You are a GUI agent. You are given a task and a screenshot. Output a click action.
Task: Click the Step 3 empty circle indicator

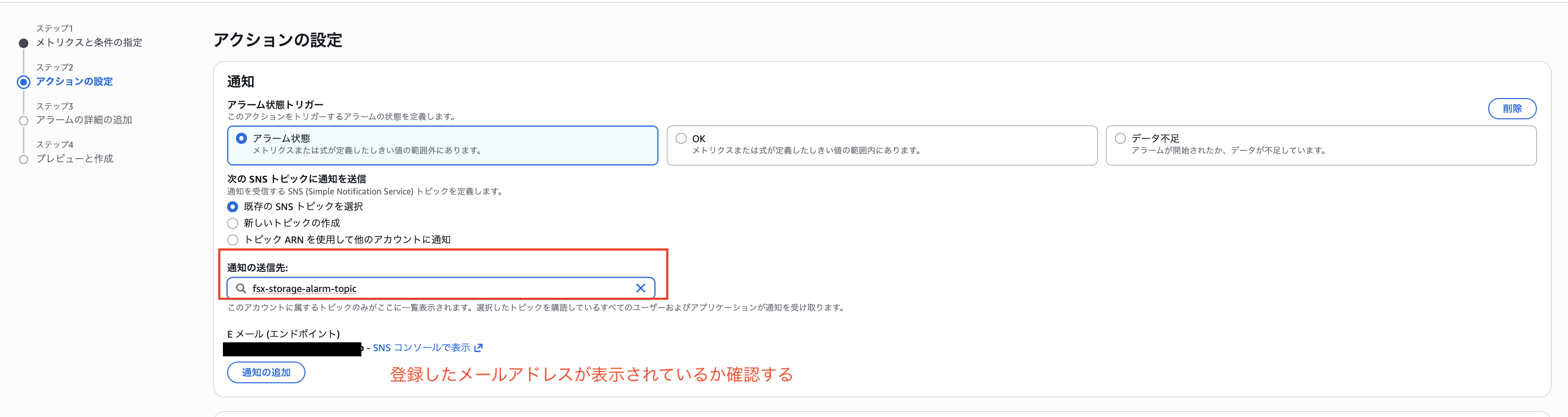(24, 120)
